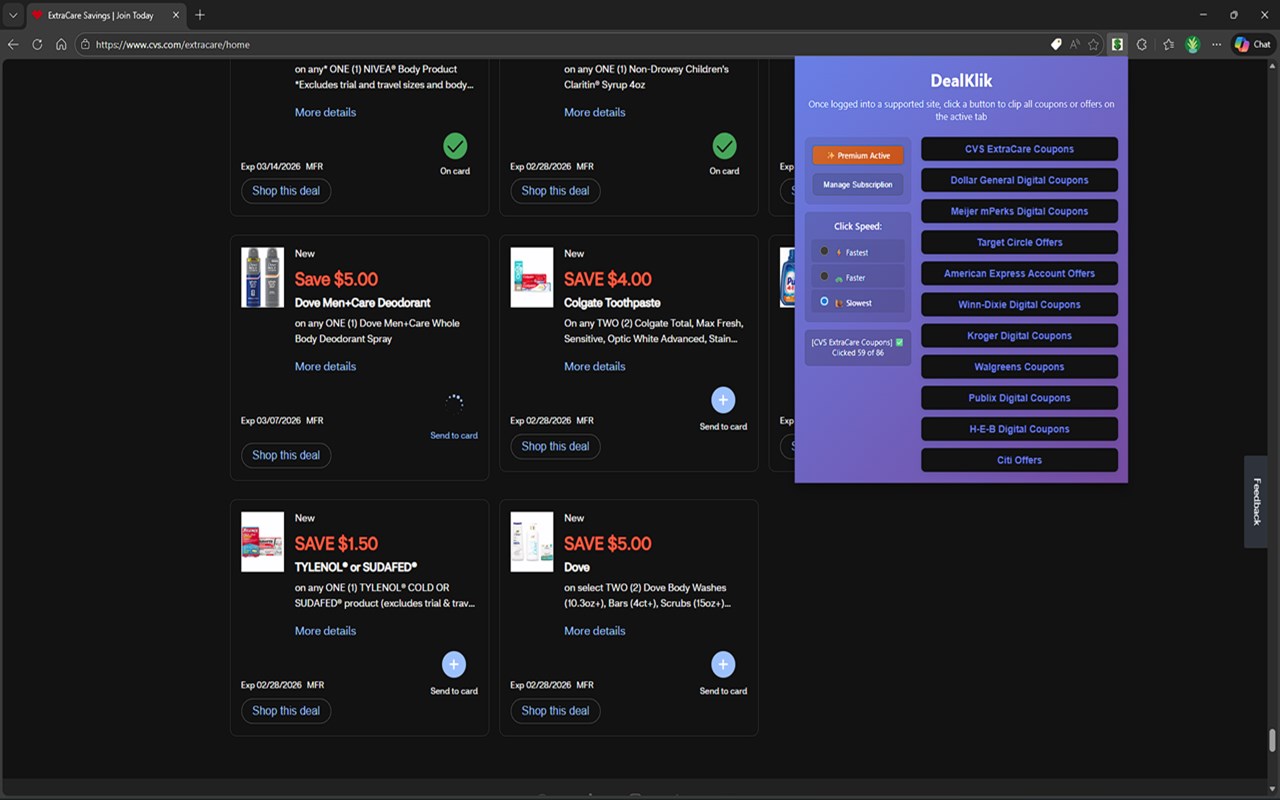Click On card checkmark for NIVEA deal
1280x800 pixels.
point(455,147)
